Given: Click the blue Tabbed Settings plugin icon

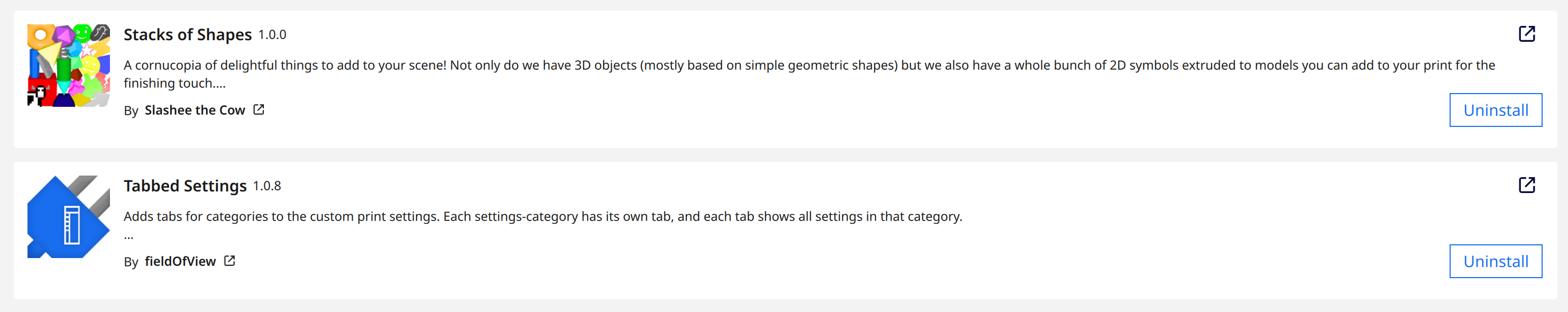Looking at the screenshot, I should tap(69, 217).
